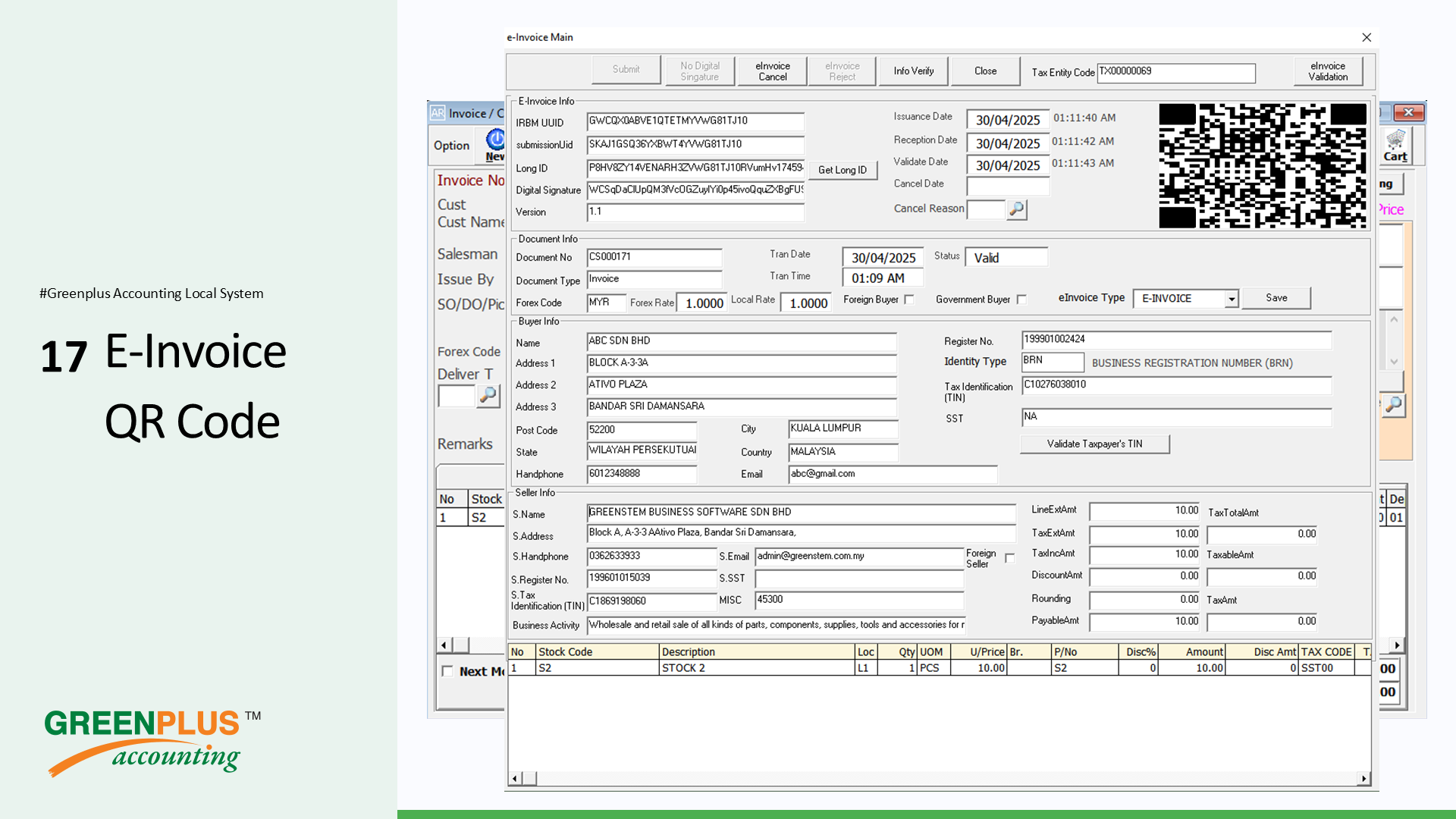Click the magnifier icon at right edge of background window
1456x819 pixels.
pos(1394,406)
